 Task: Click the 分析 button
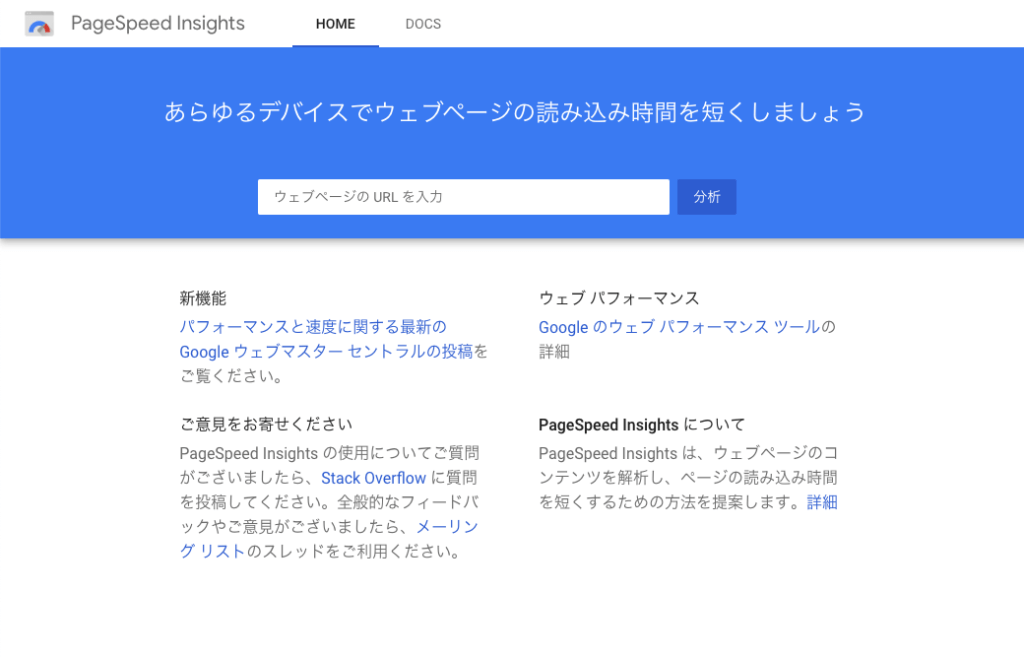click(x=707, y=197)
